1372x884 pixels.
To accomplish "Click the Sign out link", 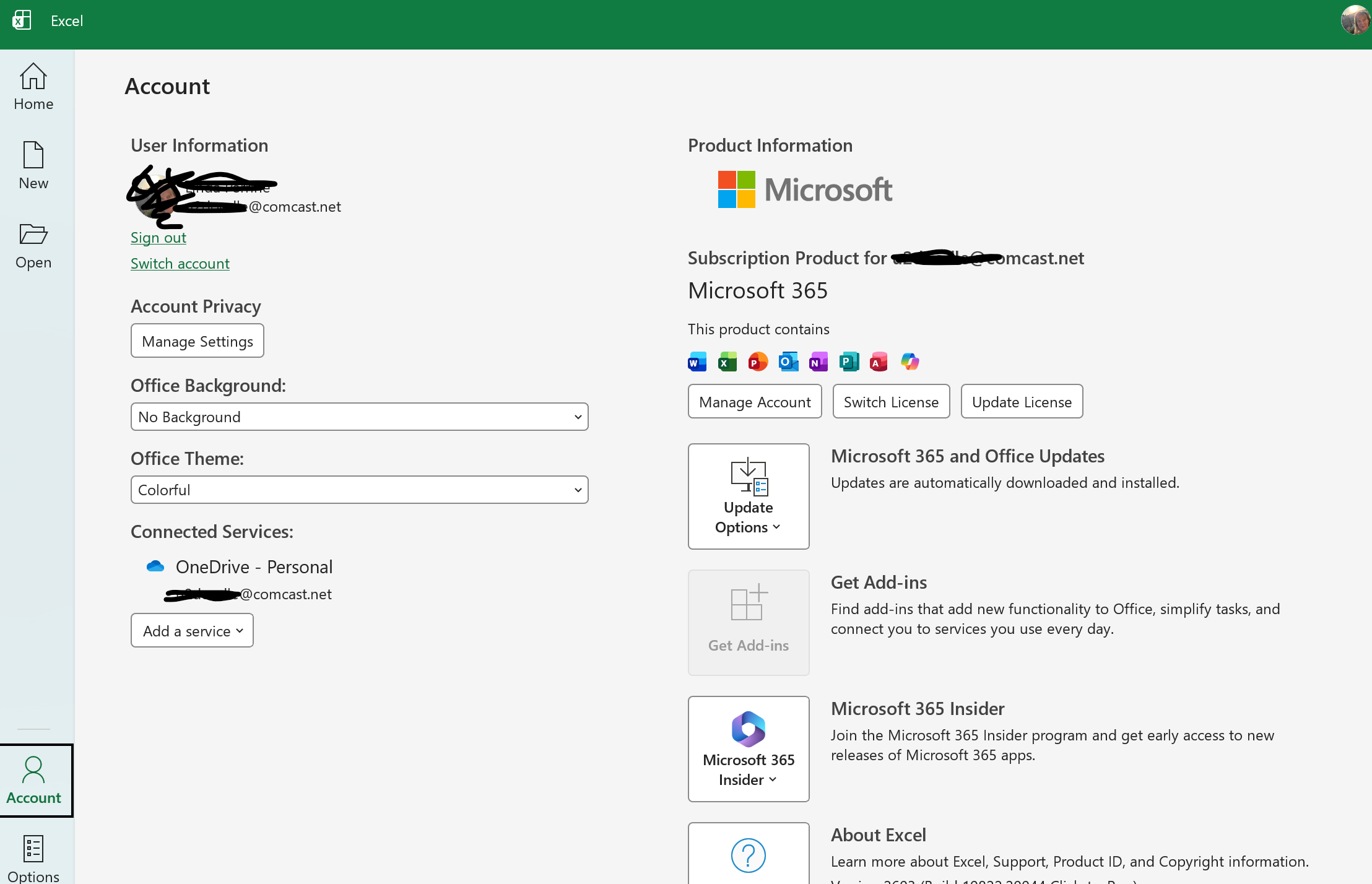I will [x=158, y=238].
